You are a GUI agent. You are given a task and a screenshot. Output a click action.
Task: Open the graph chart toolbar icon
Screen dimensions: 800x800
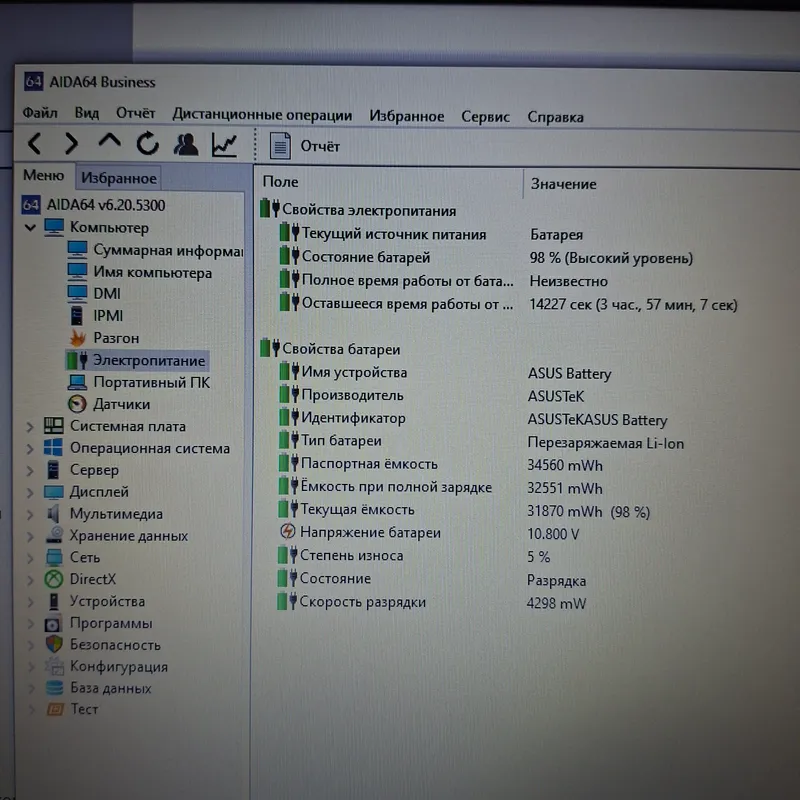click(224, 145)
